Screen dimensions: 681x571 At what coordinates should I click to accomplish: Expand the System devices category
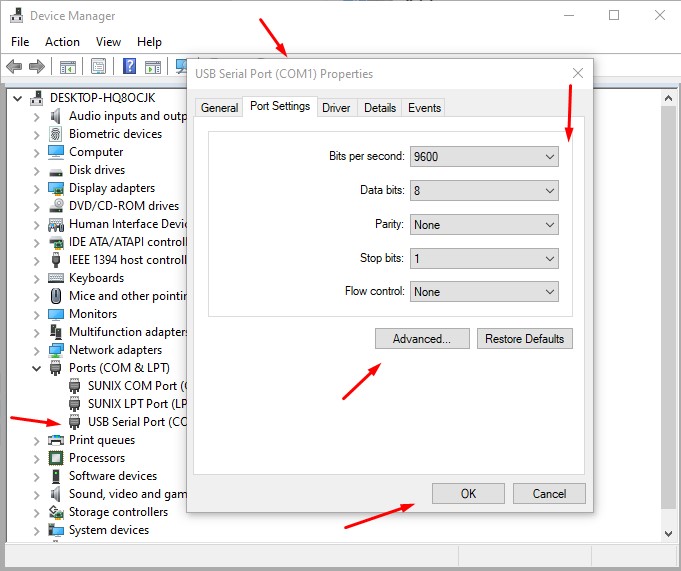tap(36, 531)
